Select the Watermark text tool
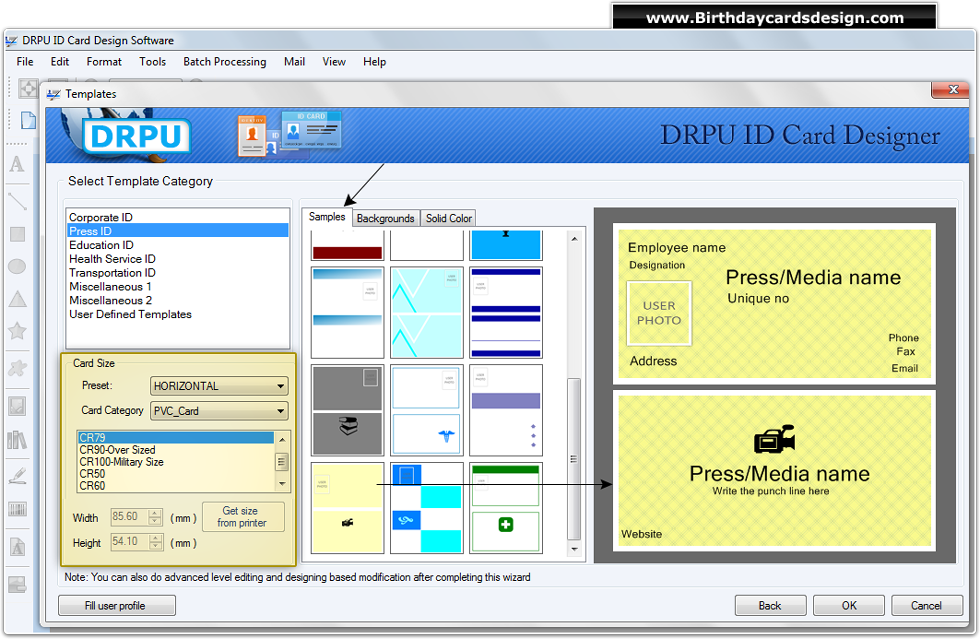The height and width of the screenshot is (639, 980). coord(17,548)
